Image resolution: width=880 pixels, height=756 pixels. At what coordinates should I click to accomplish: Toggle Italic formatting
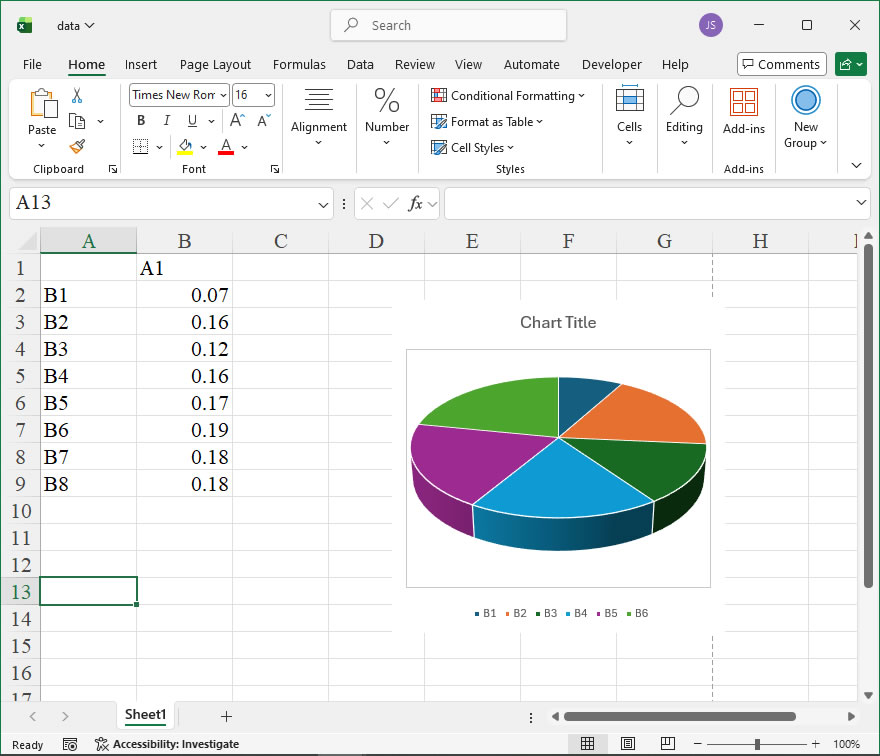tap(167, 121)
